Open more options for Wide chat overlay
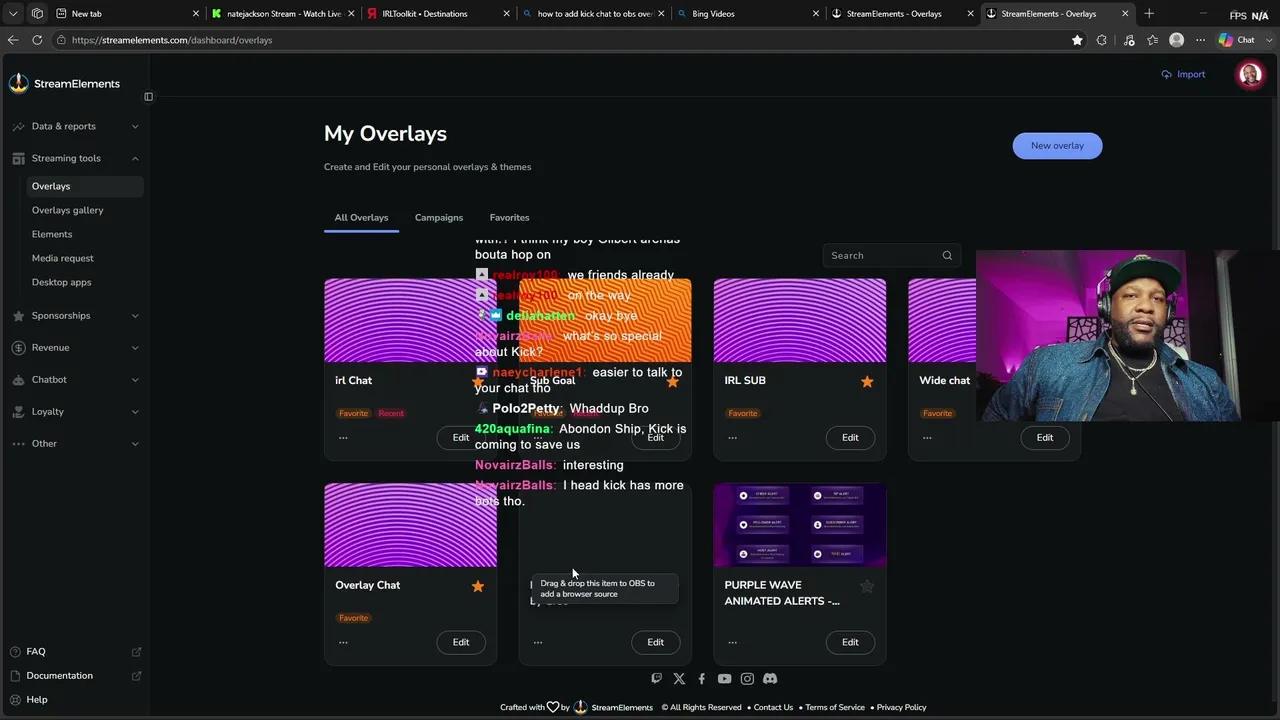Screen dimensions: 1280x720 click(x=927, y=438)
